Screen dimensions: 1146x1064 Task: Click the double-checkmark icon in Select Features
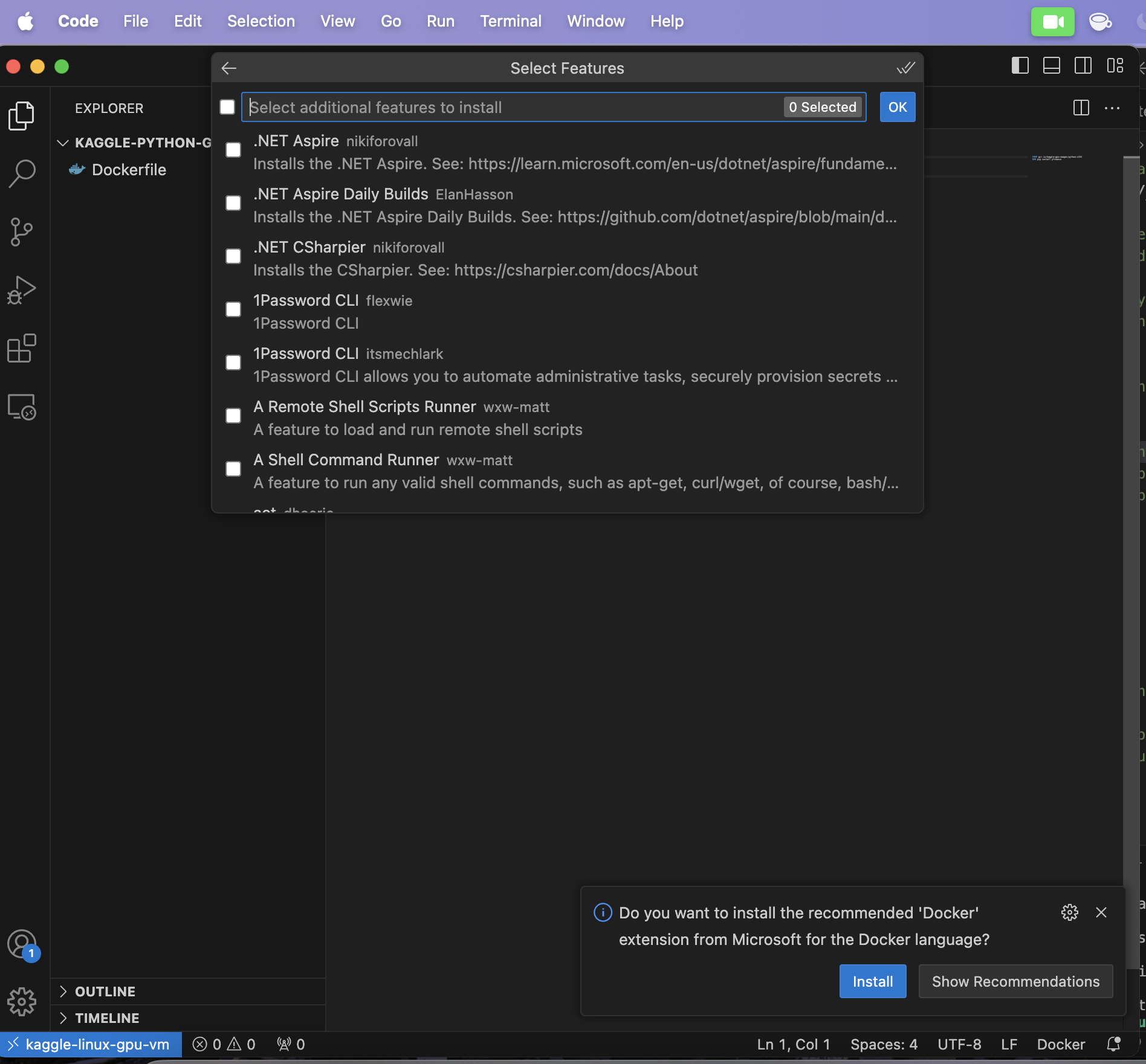pyautogui.click(x=905, y=68)
